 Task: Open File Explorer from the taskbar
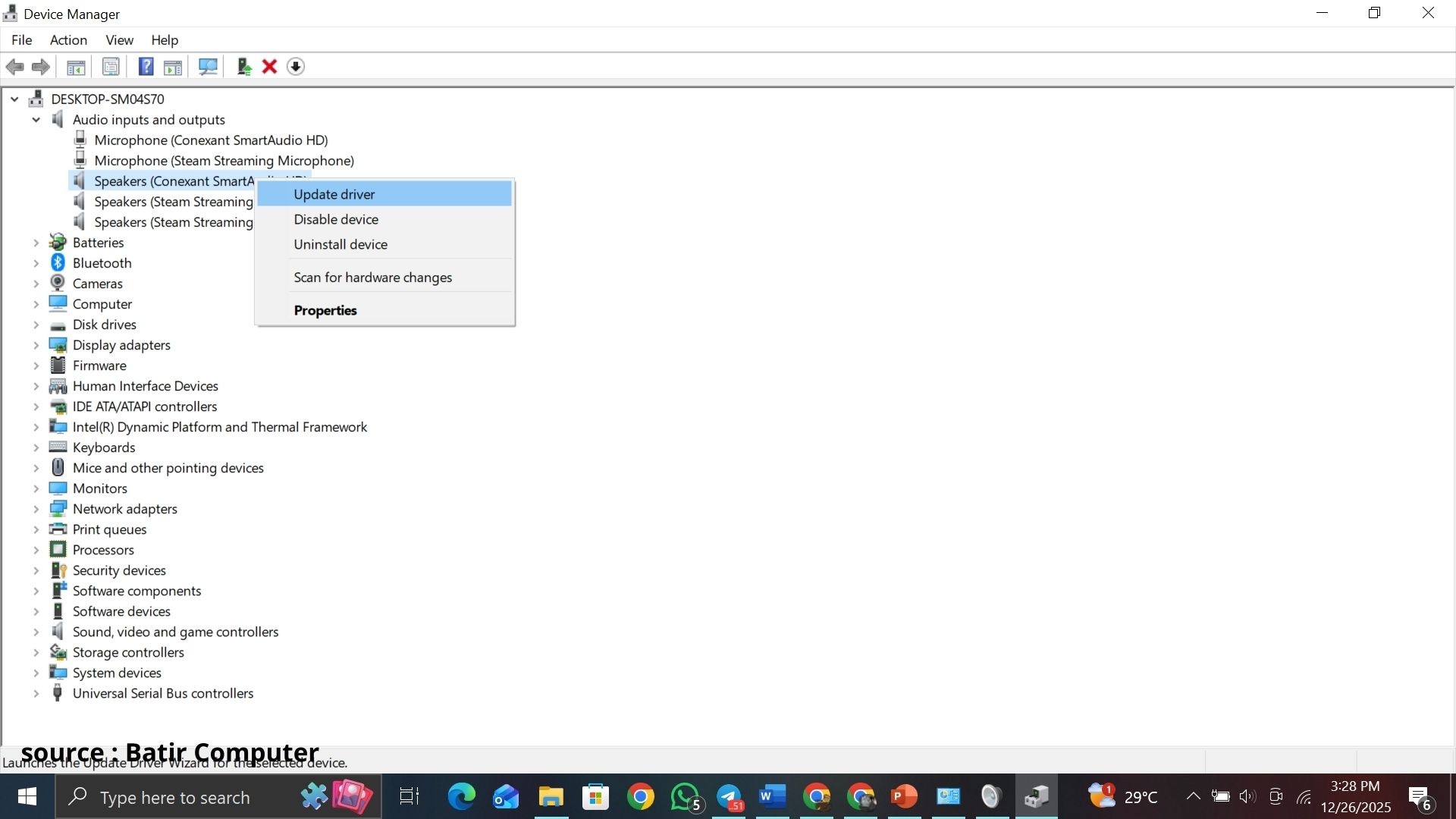click(x=551, y=797)
